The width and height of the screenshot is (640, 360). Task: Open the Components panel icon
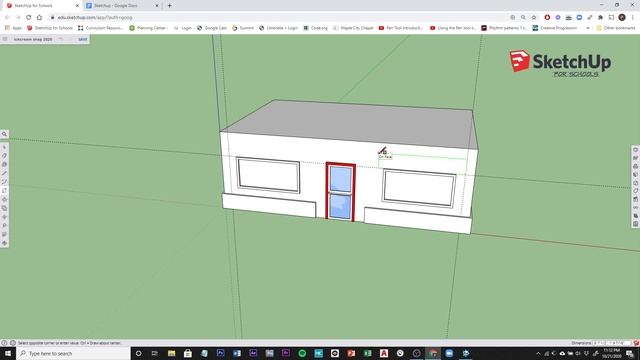636,166
